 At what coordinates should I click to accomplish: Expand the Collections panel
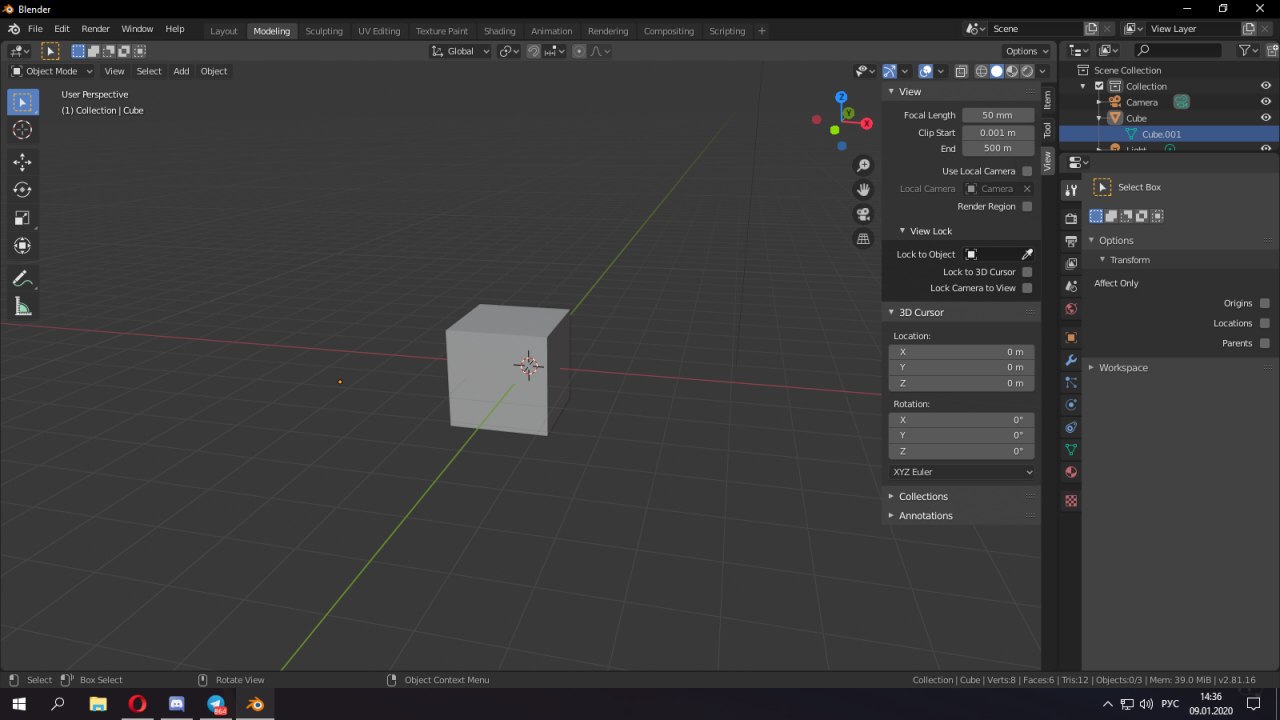[x=922, y=496]
